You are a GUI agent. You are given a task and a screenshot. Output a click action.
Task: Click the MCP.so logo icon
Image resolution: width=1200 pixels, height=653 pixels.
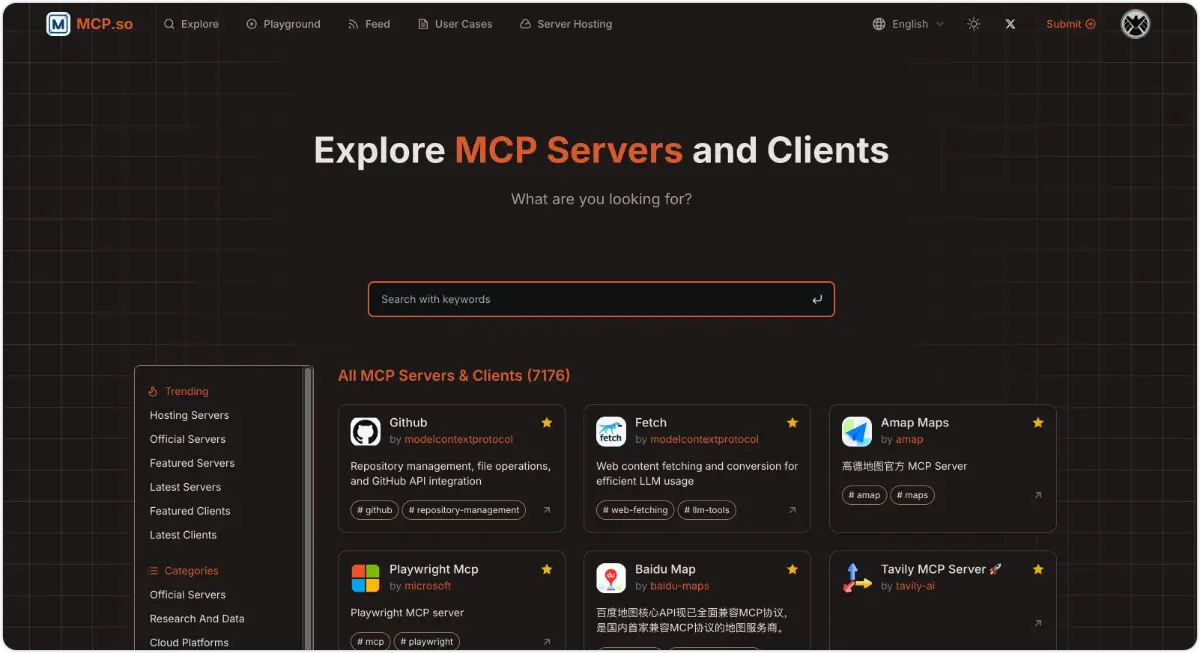coord(58,23)
